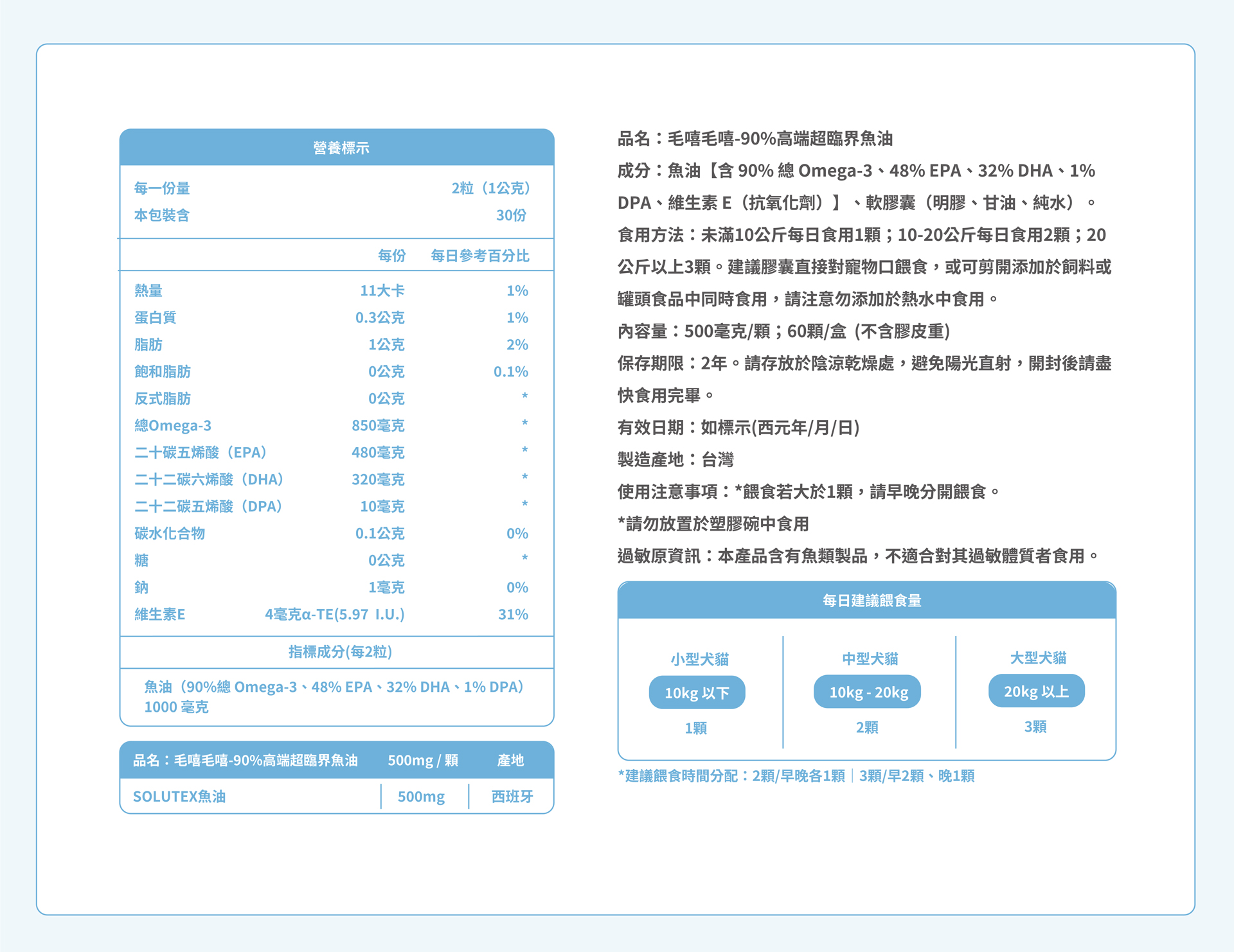Click the 500mg / 顆 column header
This screenshot has width=1234, height=952.
pyautogui.click(x=423, y=761)
